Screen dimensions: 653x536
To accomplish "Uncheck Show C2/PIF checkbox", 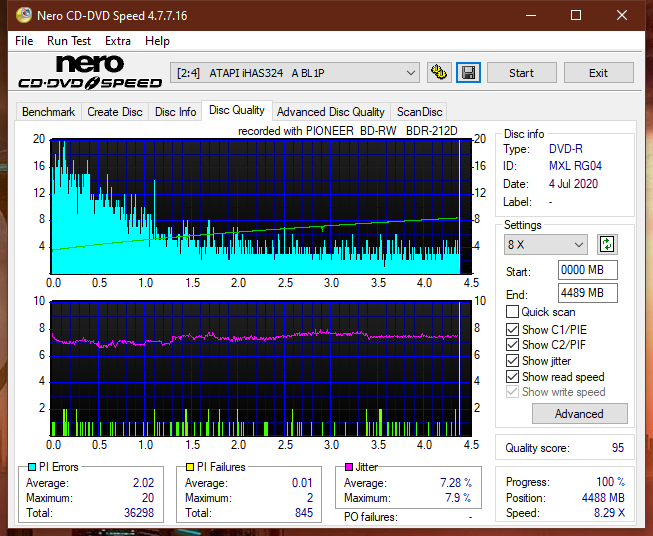I will pos(512,345).
